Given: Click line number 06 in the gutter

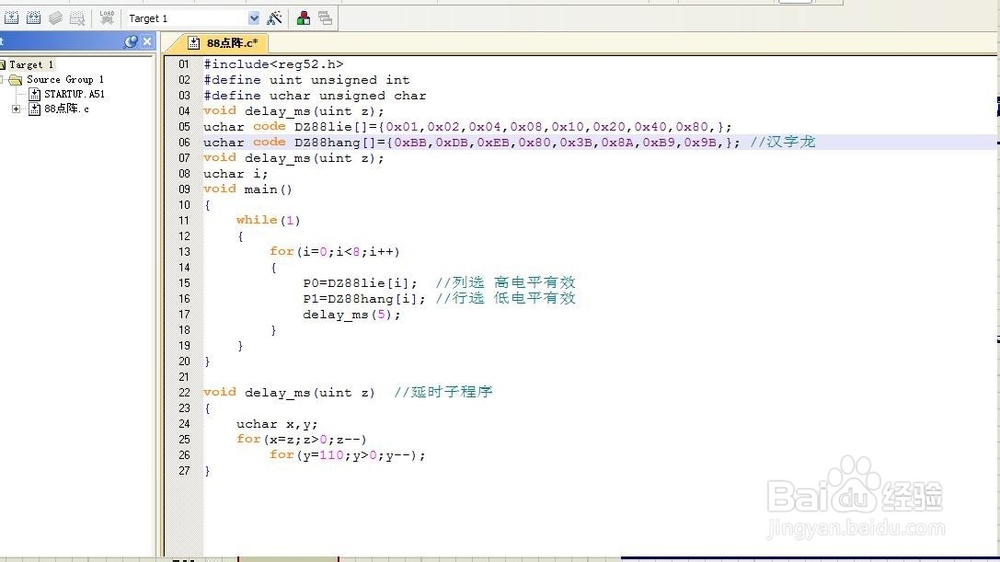Looking at the screenshot, I should point(184,142).
